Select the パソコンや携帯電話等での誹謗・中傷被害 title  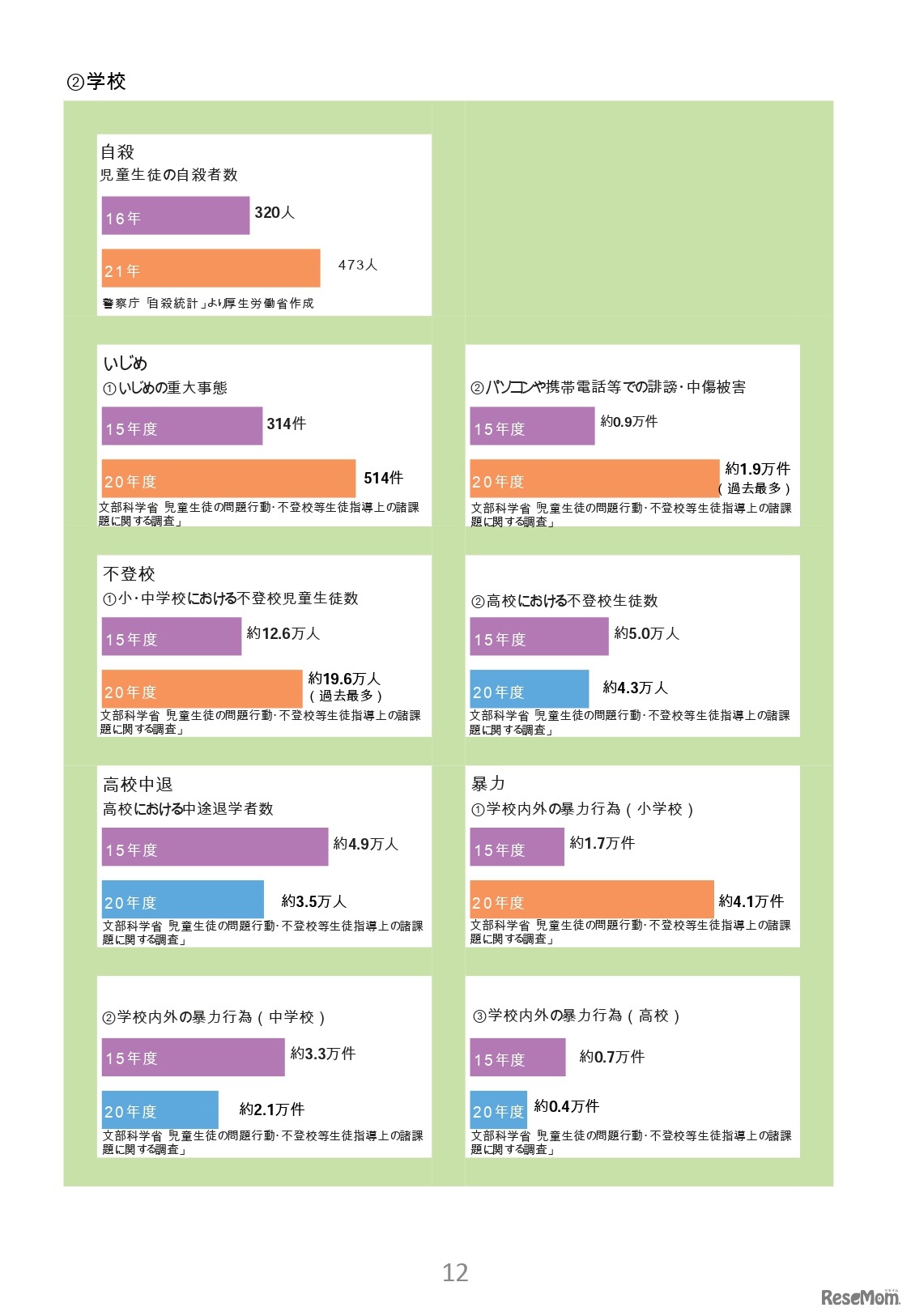click(x=608, y=387)
